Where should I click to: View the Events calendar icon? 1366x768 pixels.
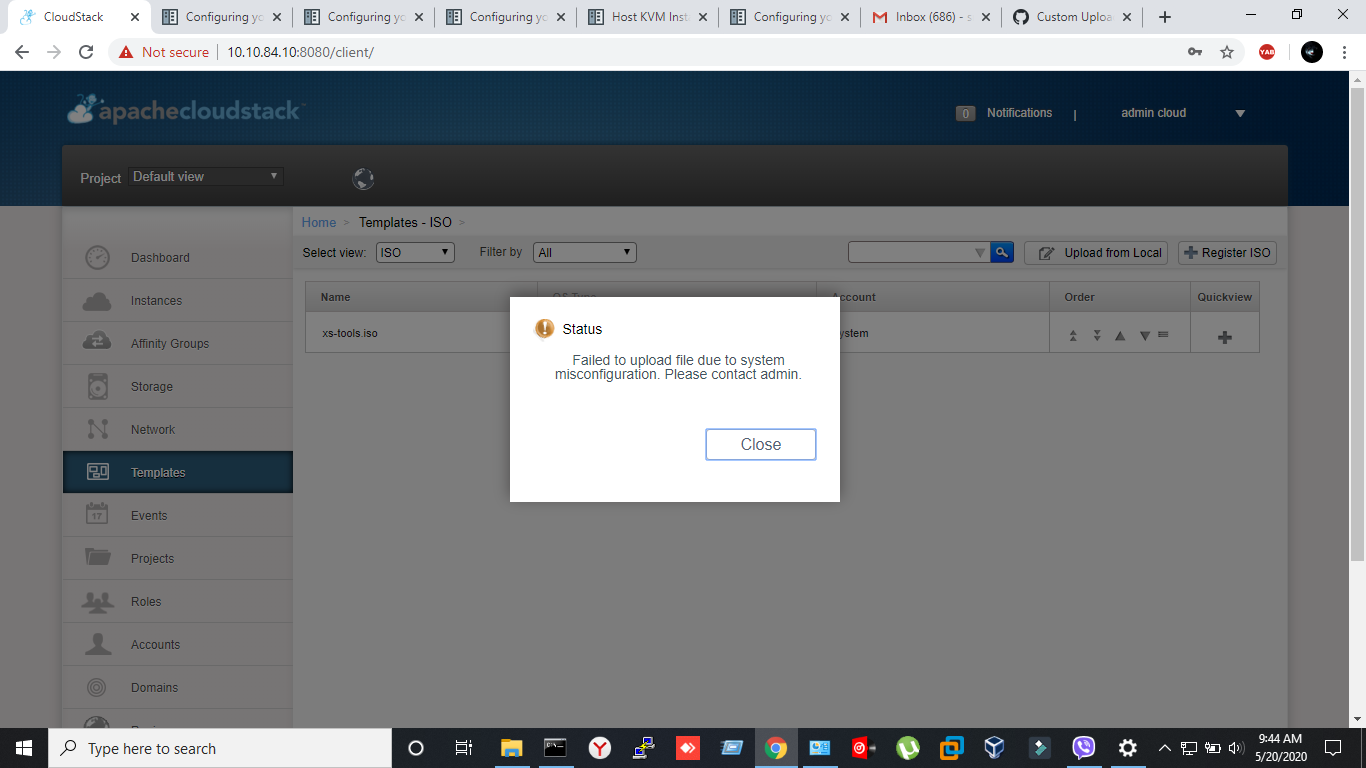[x=97, y=515]
